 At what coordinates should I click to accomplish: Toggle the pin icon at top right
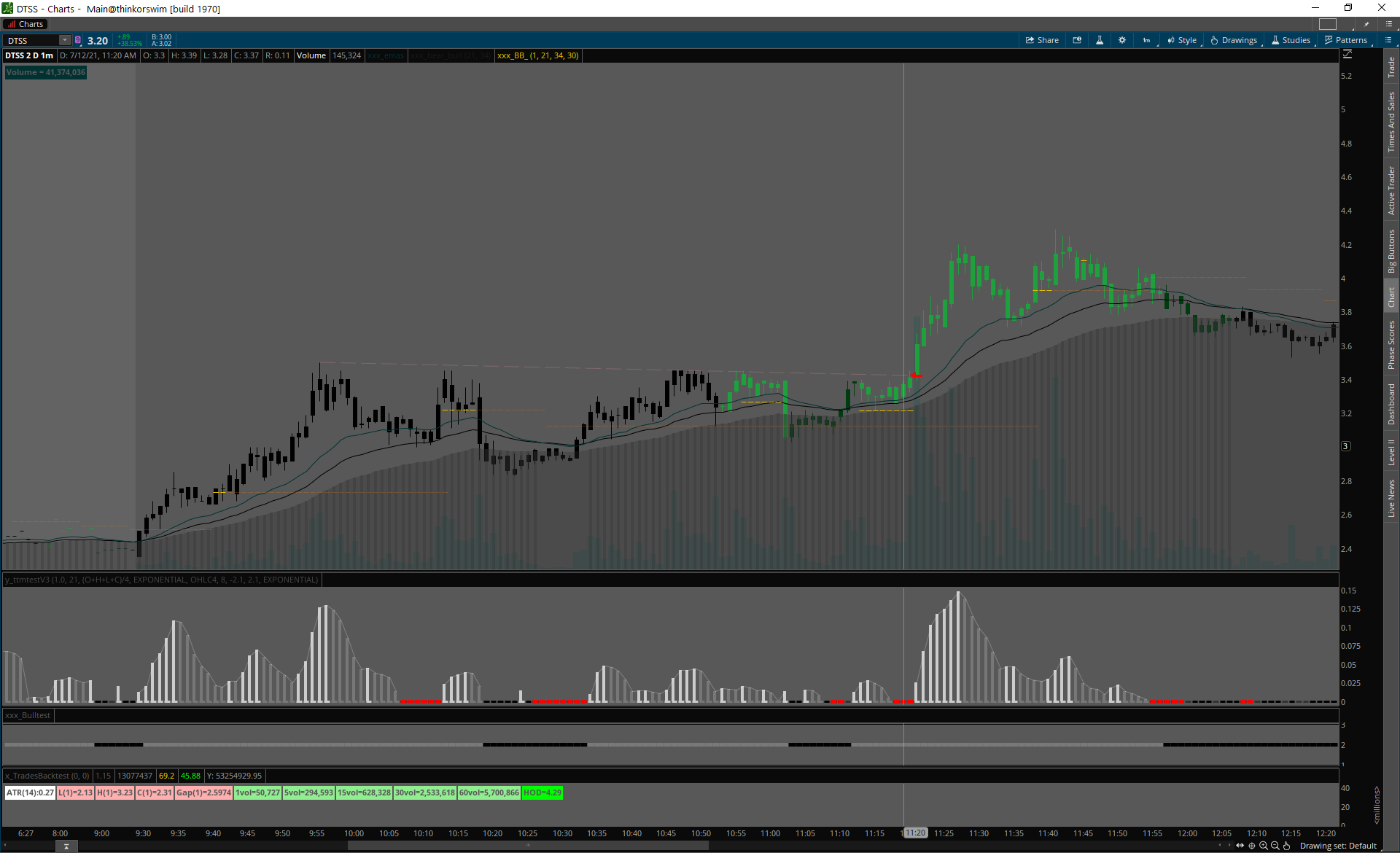pyautogui.click(x=1366, y=24)
